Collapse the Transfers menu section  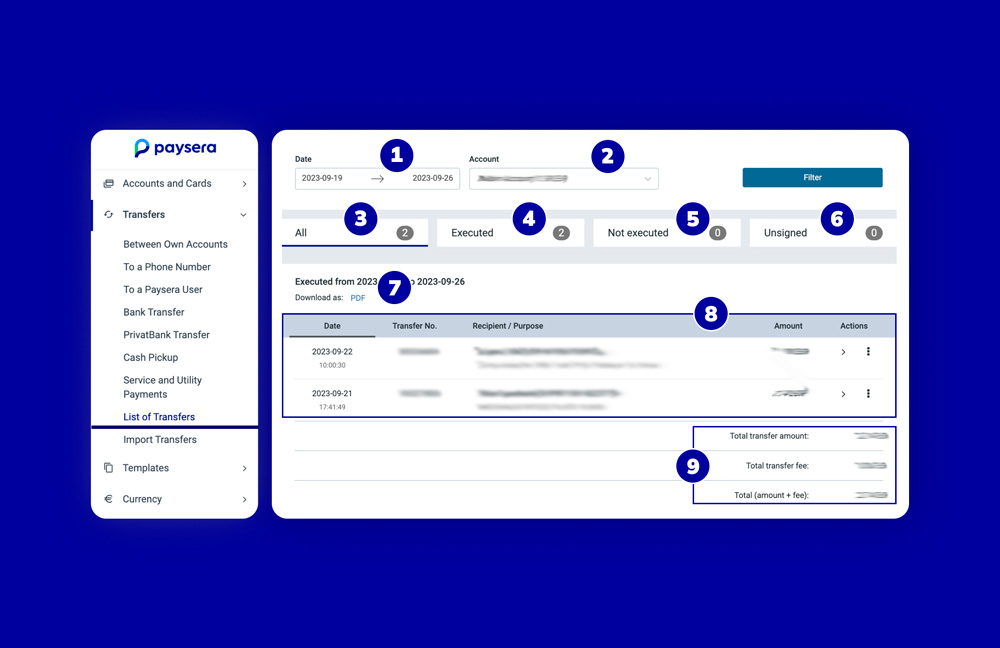pos(244,215)
